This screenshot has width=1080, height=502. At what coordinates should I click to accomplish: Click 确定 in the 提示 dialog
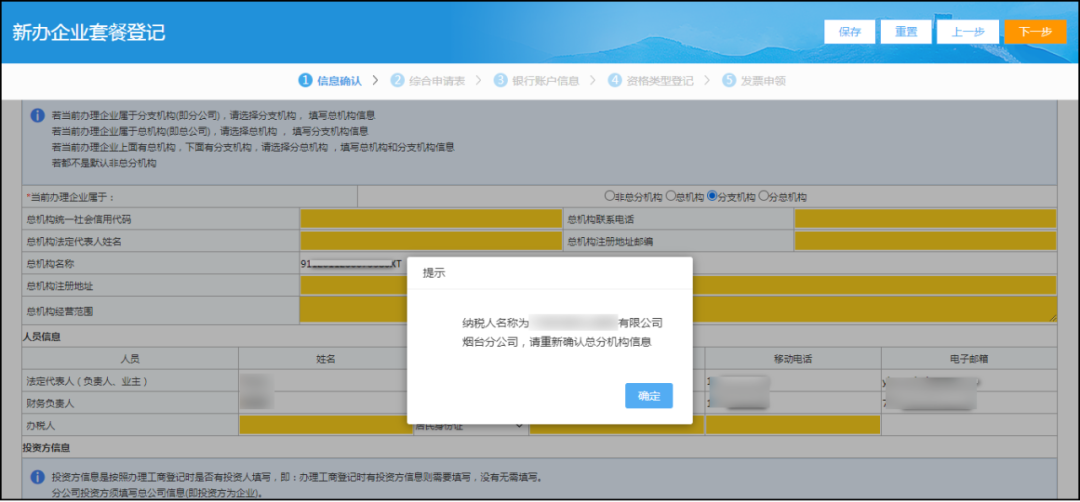pyautogui.click(x=648, y=396)
